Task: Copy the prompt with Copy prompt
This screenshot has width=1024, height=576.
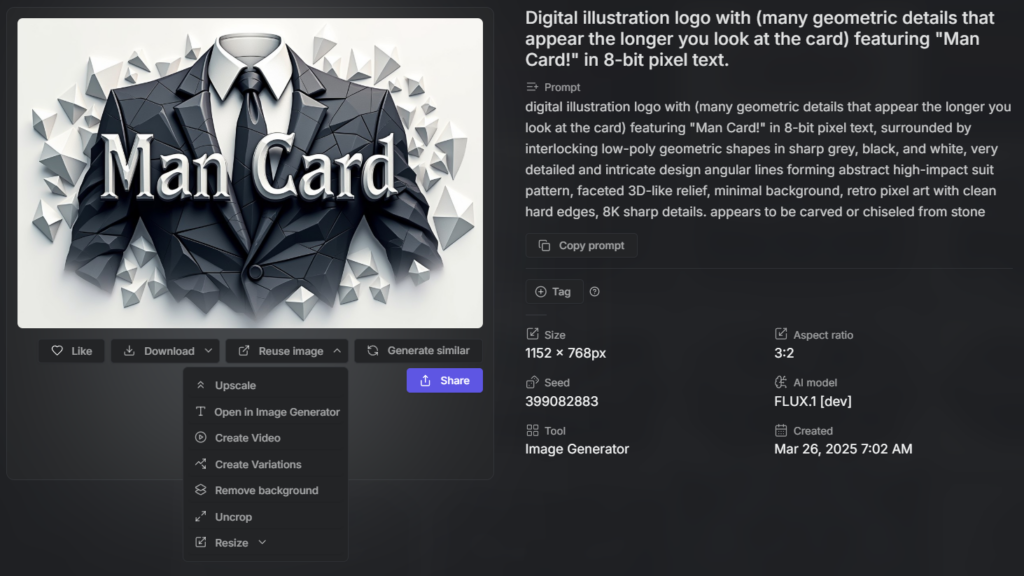Action: click(x=581, y=246)
